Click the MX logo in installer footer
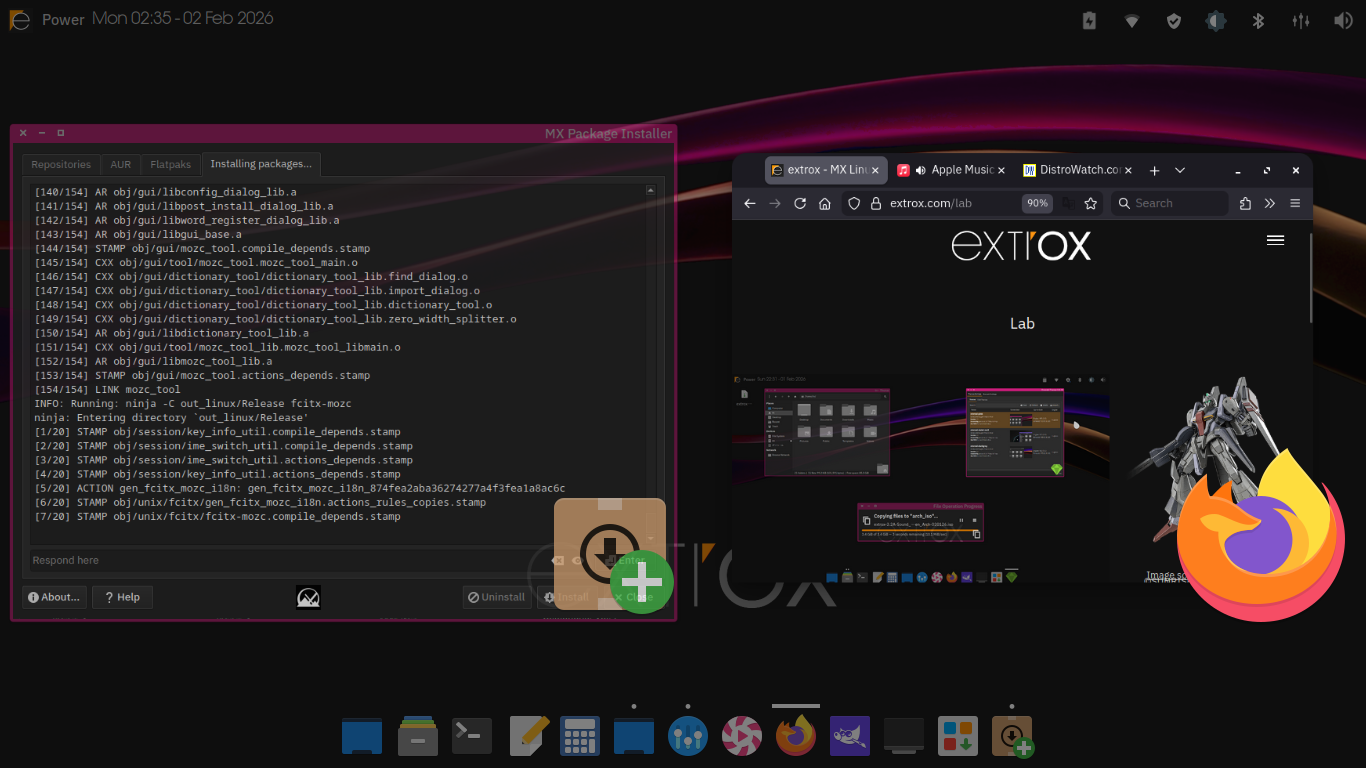1366x768 pixels. pos(308,598)
